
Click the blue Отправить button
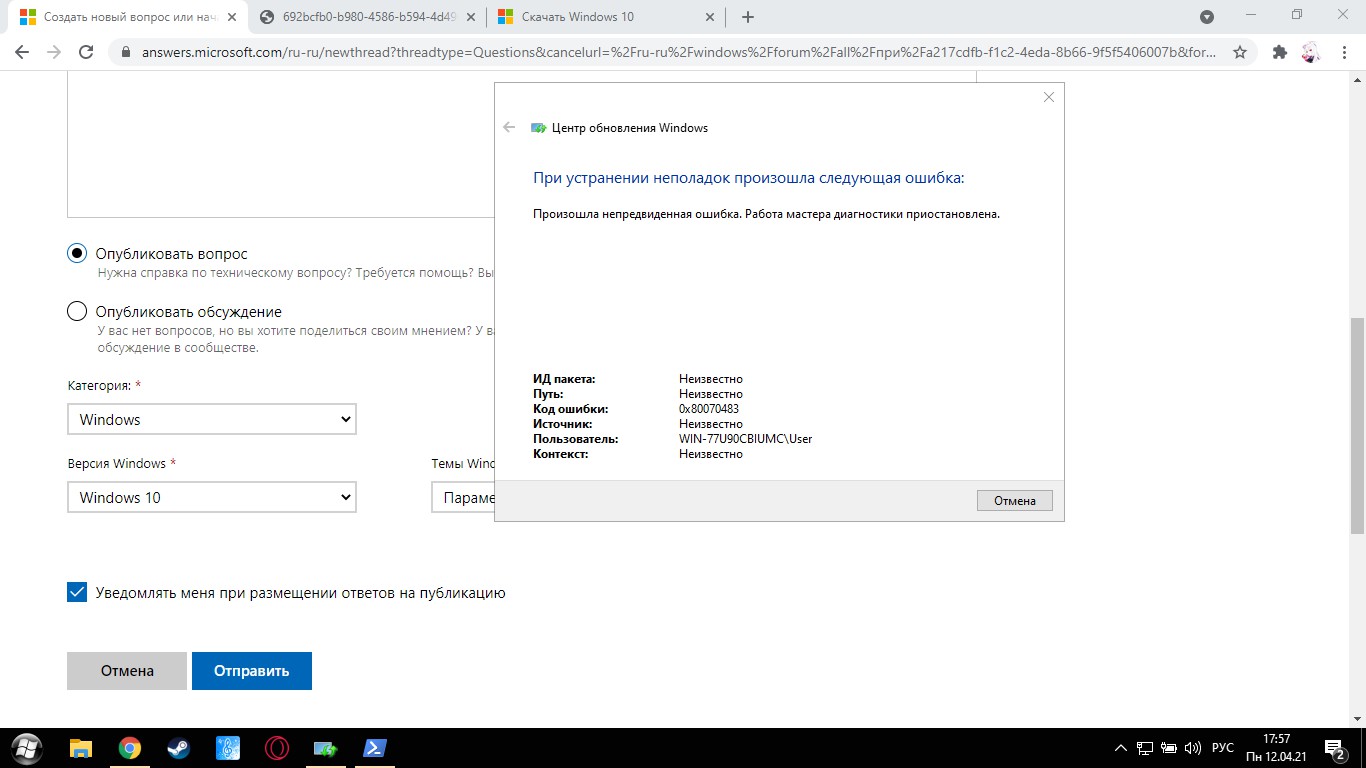252,671
